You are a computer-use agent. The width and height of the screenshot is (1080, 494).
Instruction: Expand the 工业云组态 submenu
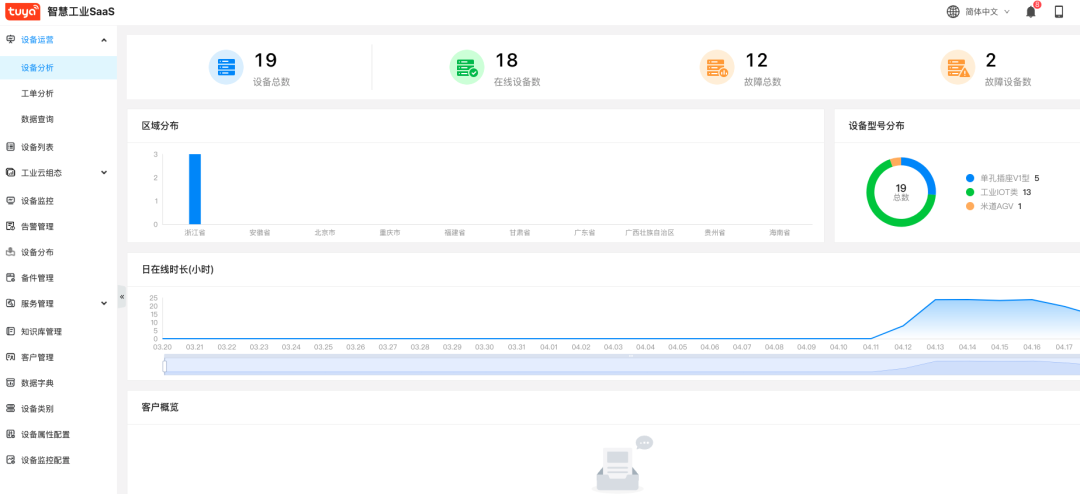[104, 173]
